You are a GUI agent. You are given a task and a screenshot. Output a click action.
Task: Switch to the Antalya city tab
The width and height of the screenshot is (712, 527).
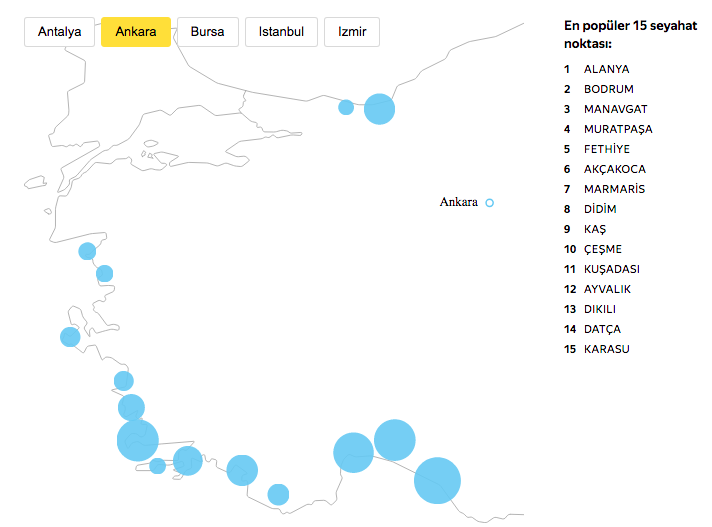60,32
